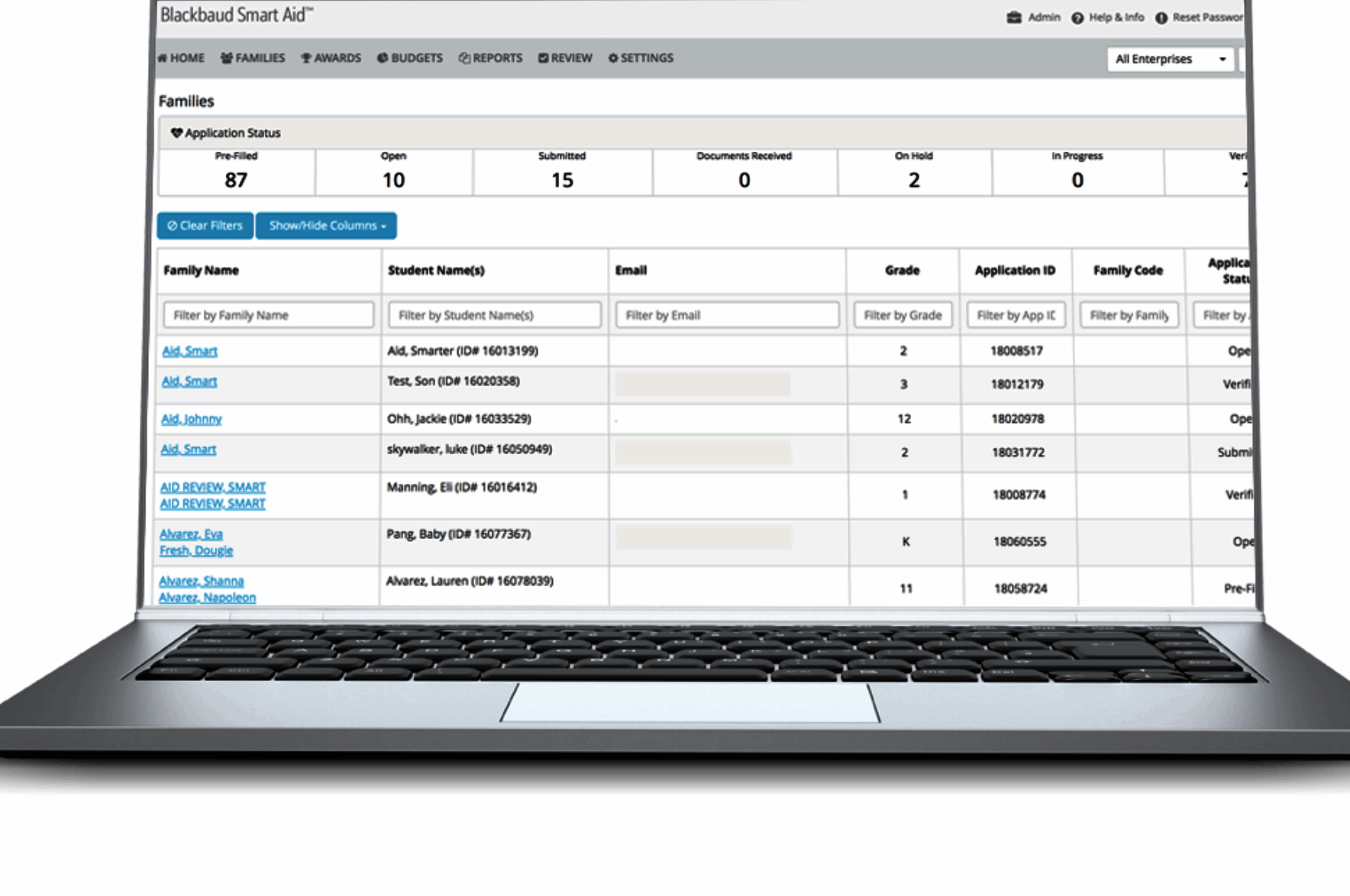Select the Review checkmark icon
This screenshot has width=1350, height=896.
(543, 57)
